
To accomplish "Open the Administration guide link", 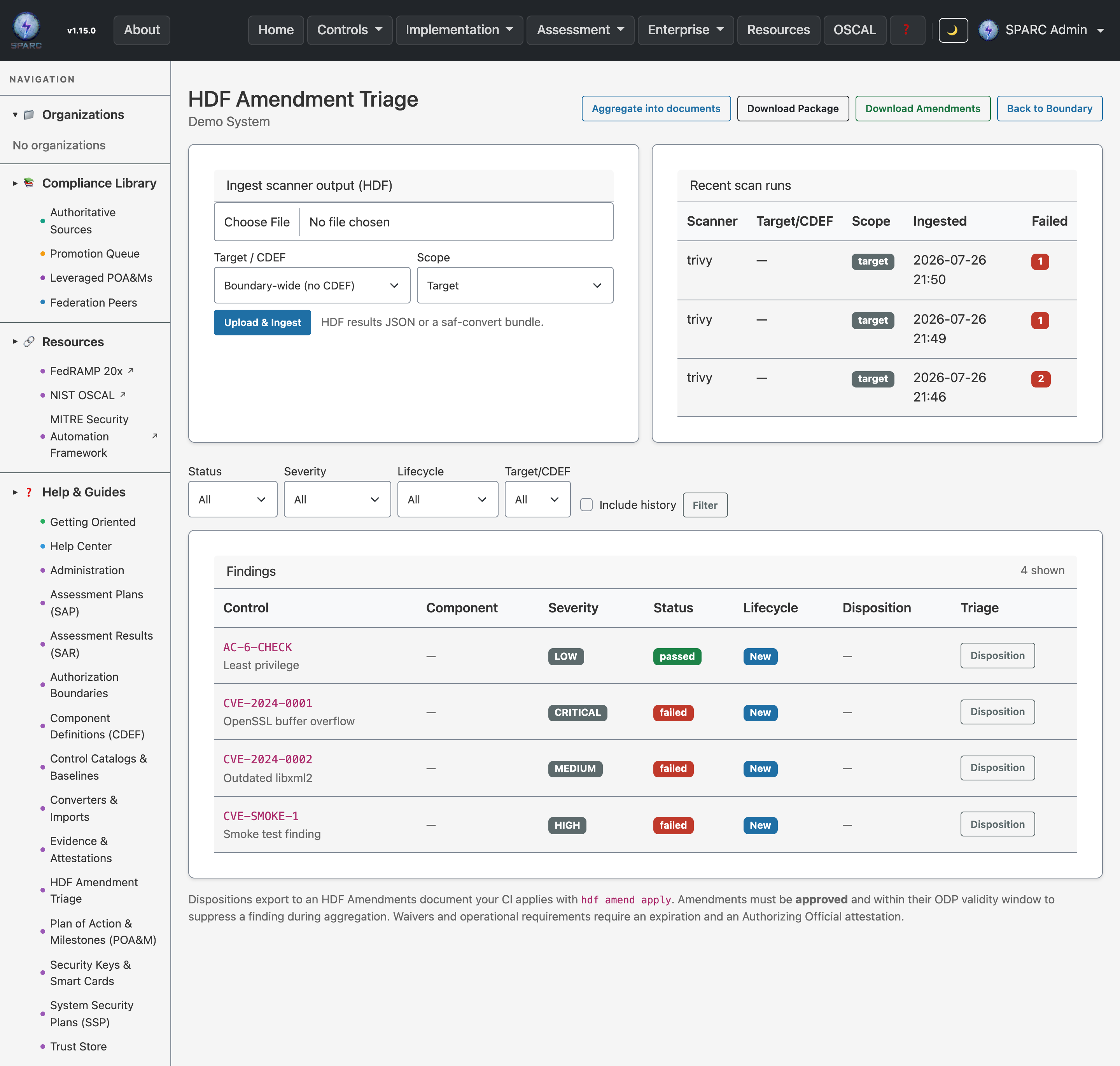I will [x=87, y=570].
